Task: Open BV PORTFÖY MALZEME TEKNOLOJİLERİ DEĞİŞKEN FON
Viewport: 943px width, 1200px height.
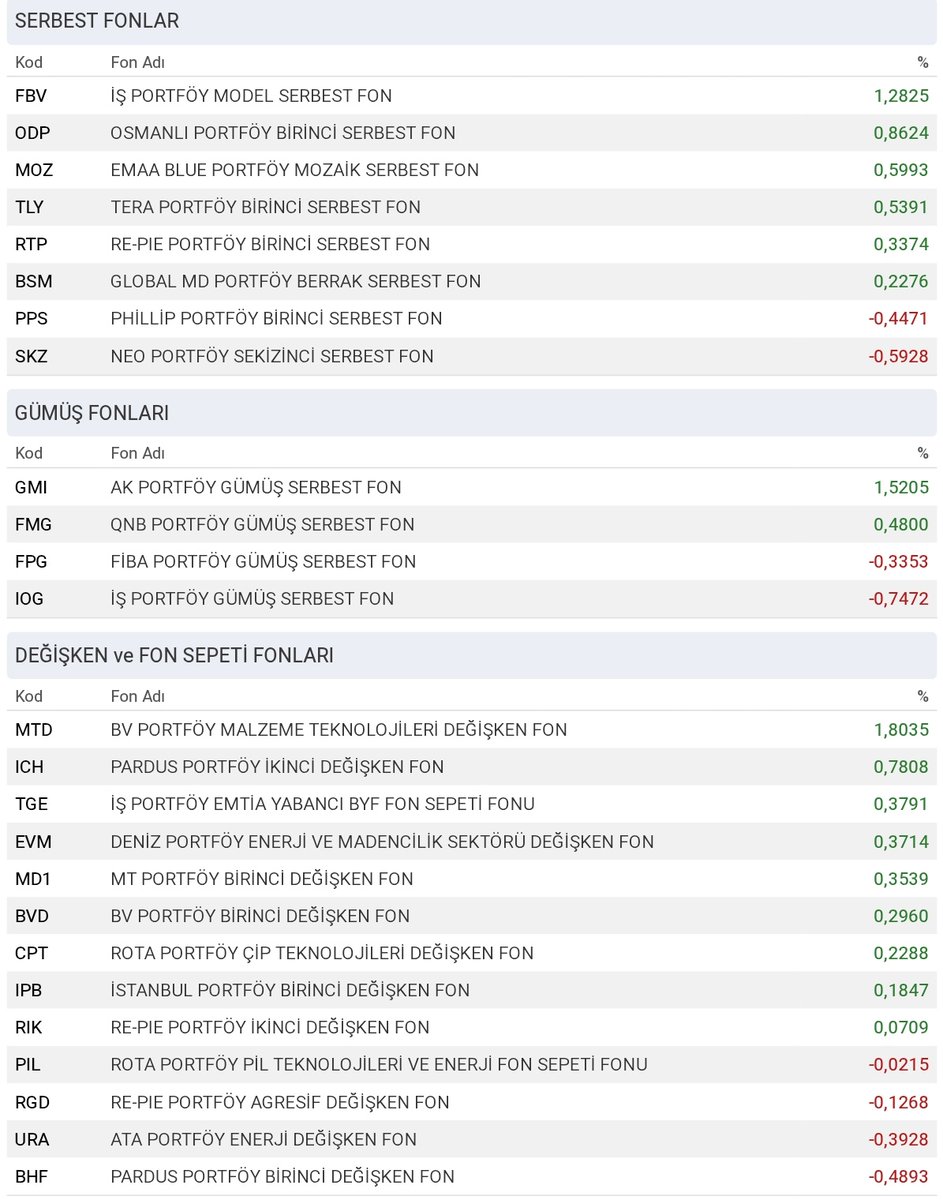Action: [x=339, y=730]
